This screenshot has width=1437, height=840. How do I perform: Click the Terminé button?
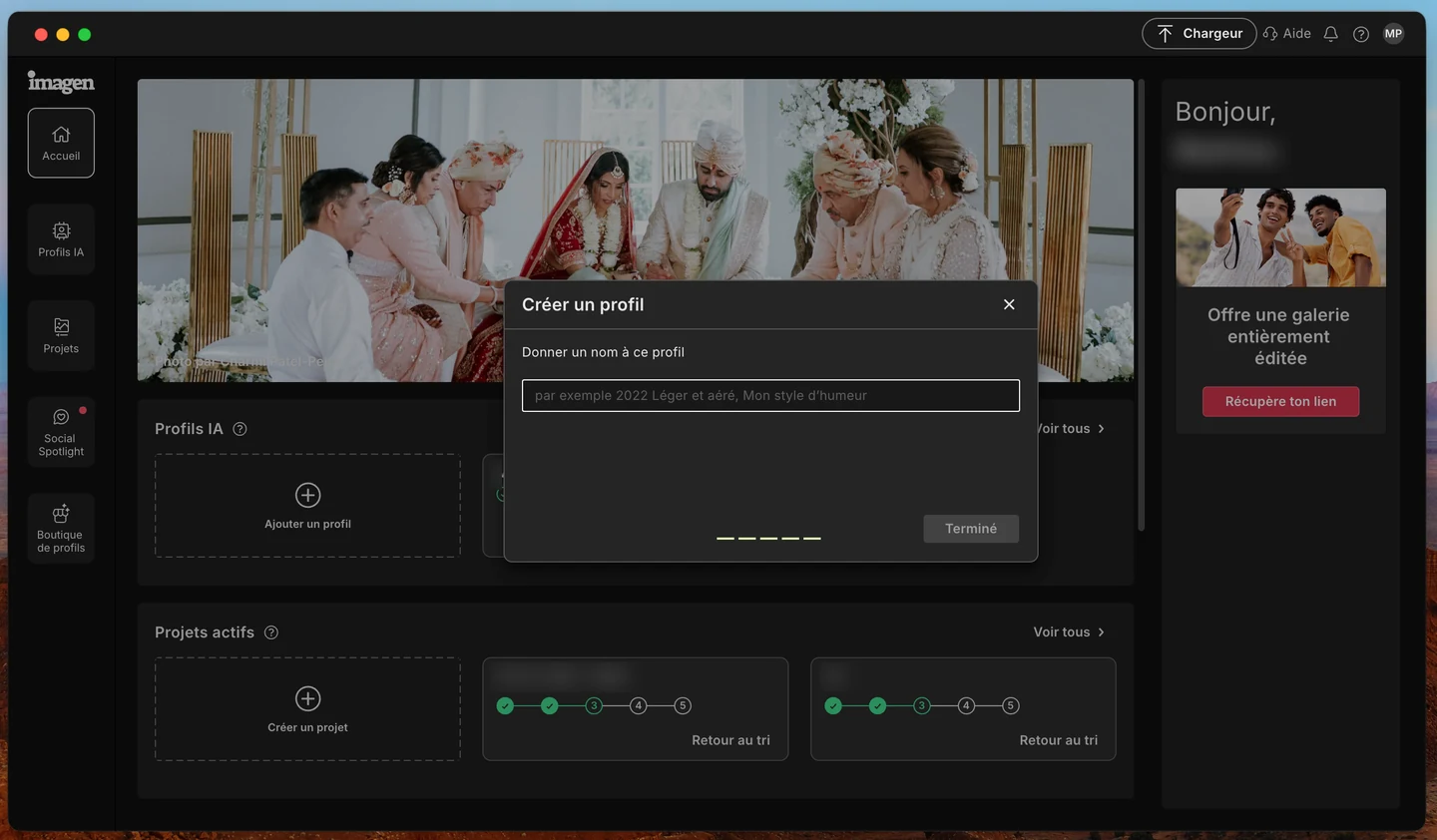971,529
